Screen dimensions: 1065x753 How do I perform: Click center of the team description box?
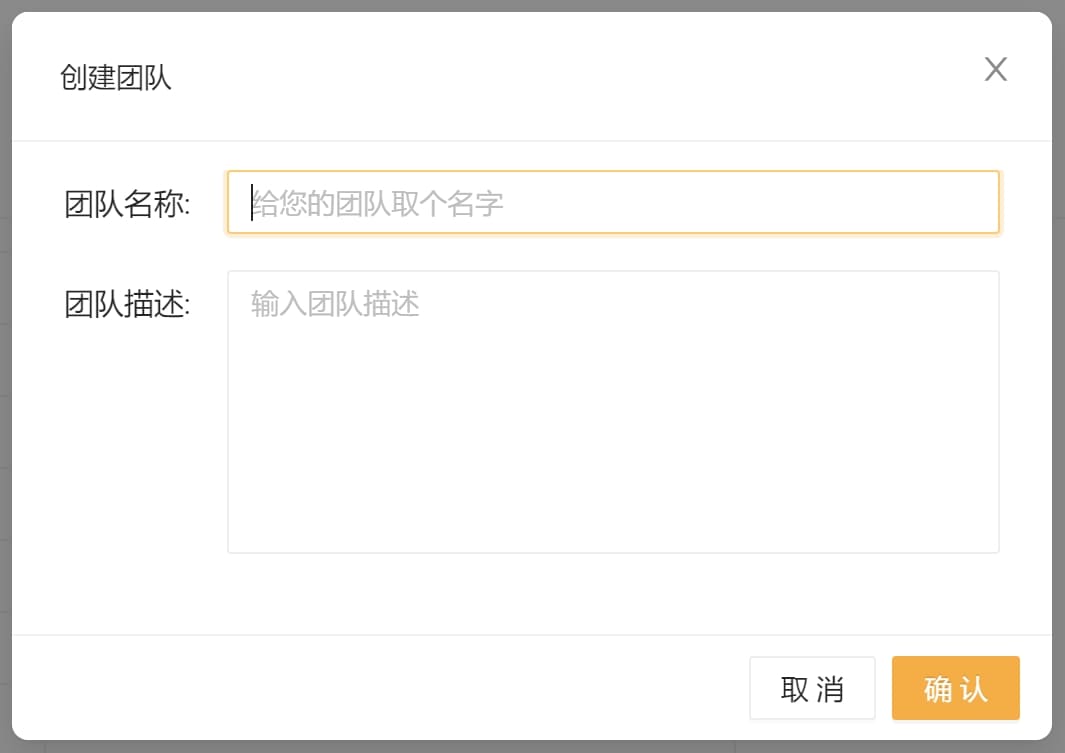point(612,411)
